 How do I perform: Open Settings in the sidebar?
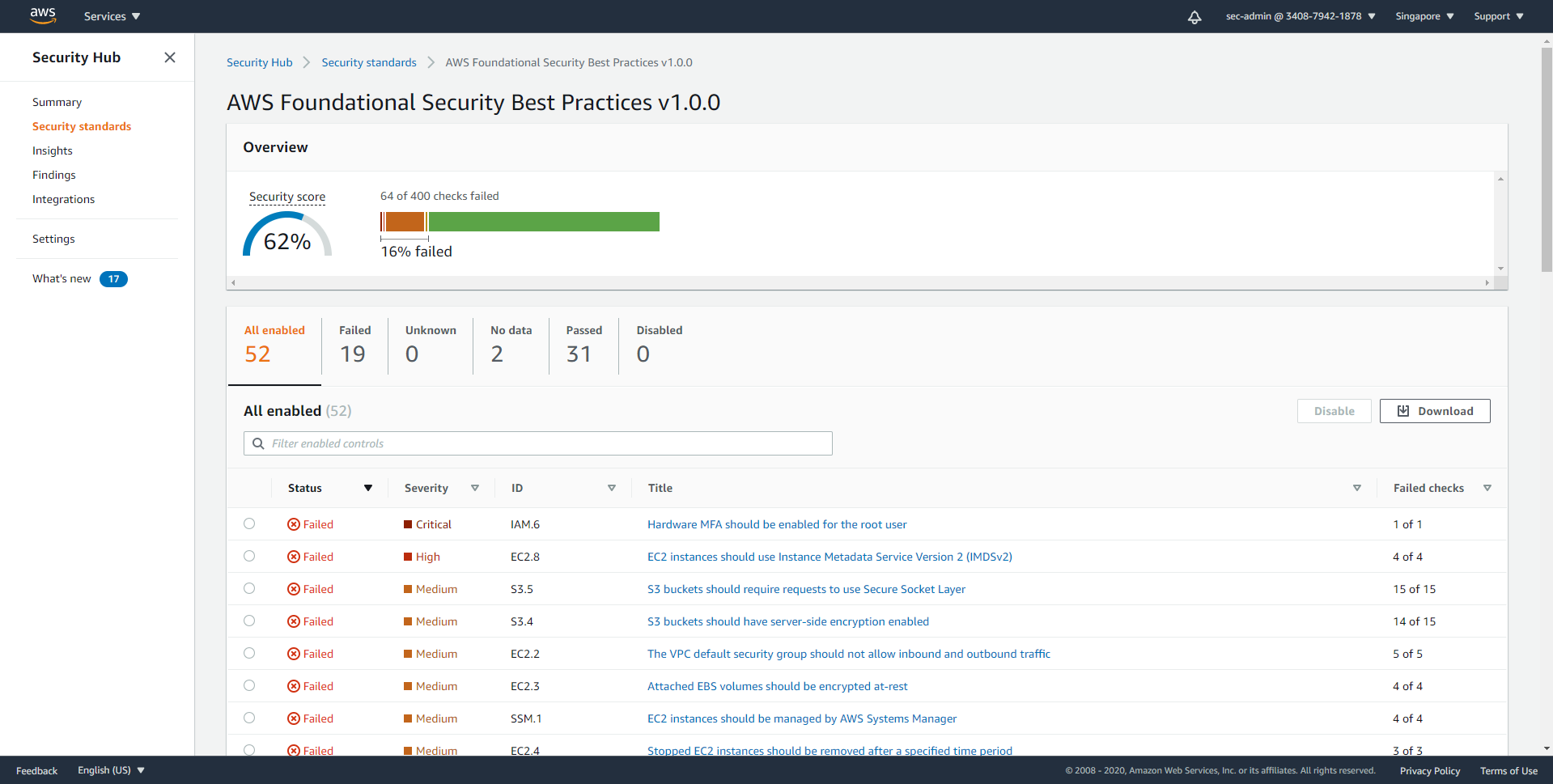(53, 239)
